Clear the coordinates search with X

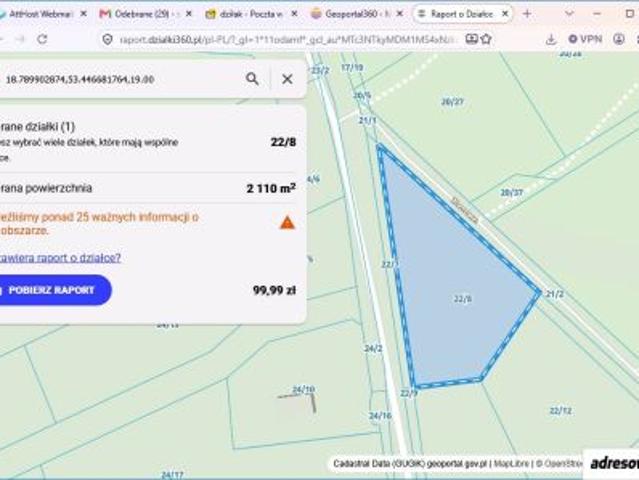[287, 79]
